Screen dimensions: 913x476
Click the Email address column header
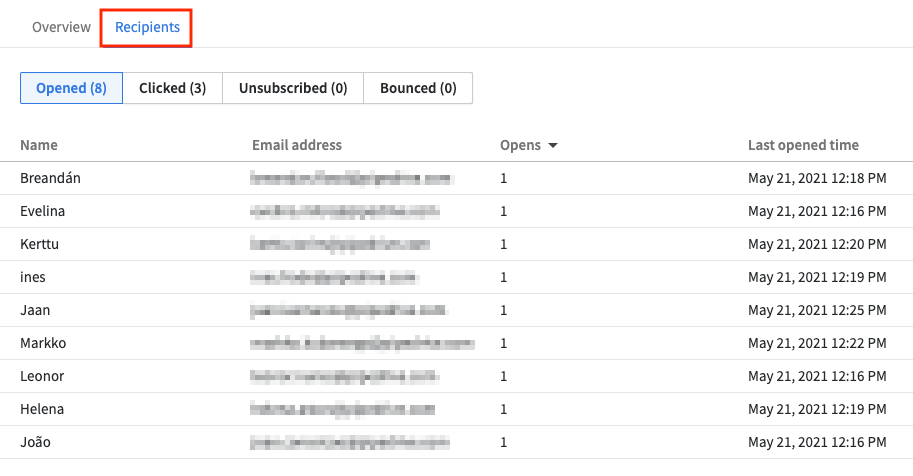click(297, 145)
